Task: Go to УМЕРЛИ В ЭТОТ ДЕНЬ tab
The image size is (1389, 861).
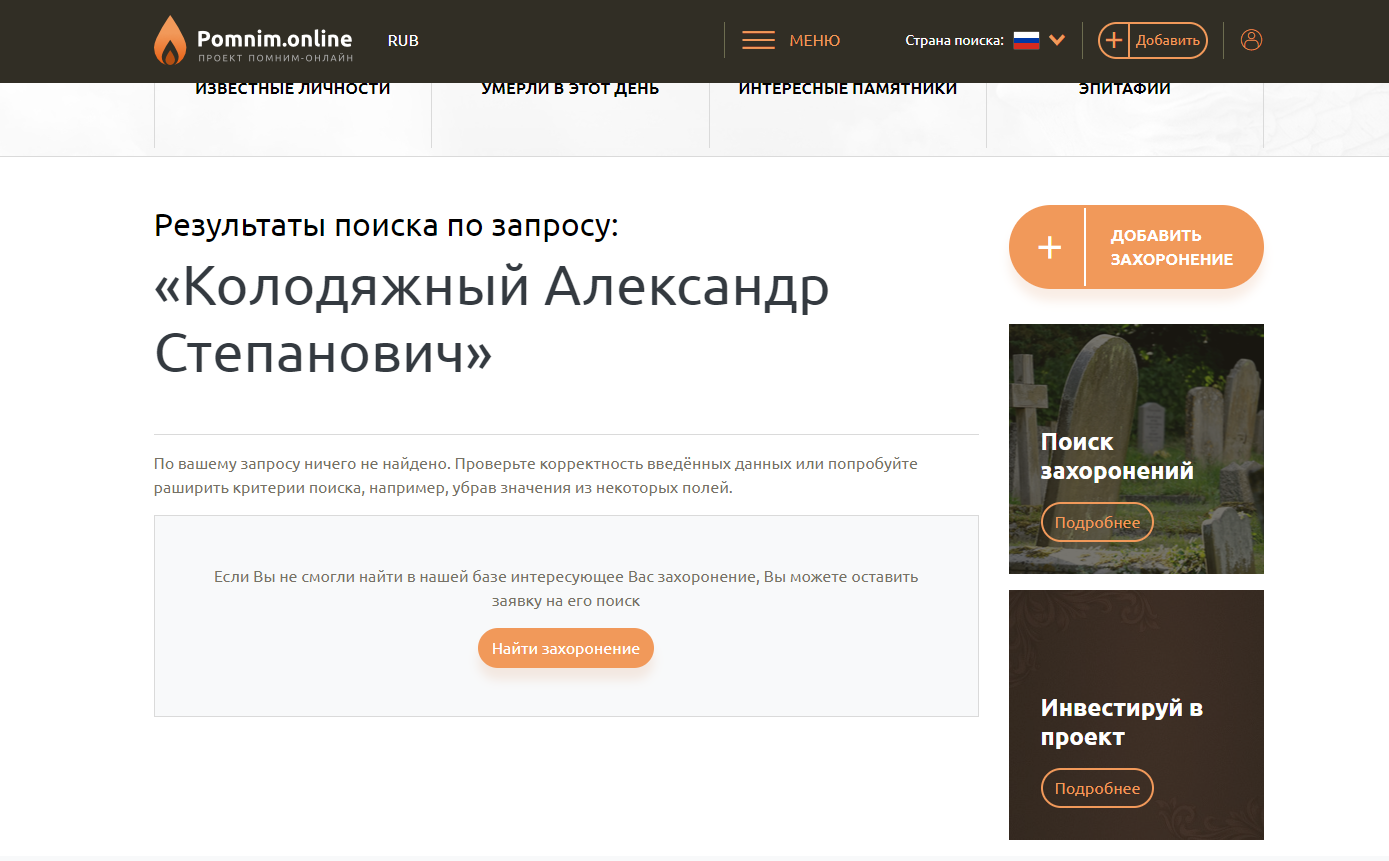Action: 570,90
